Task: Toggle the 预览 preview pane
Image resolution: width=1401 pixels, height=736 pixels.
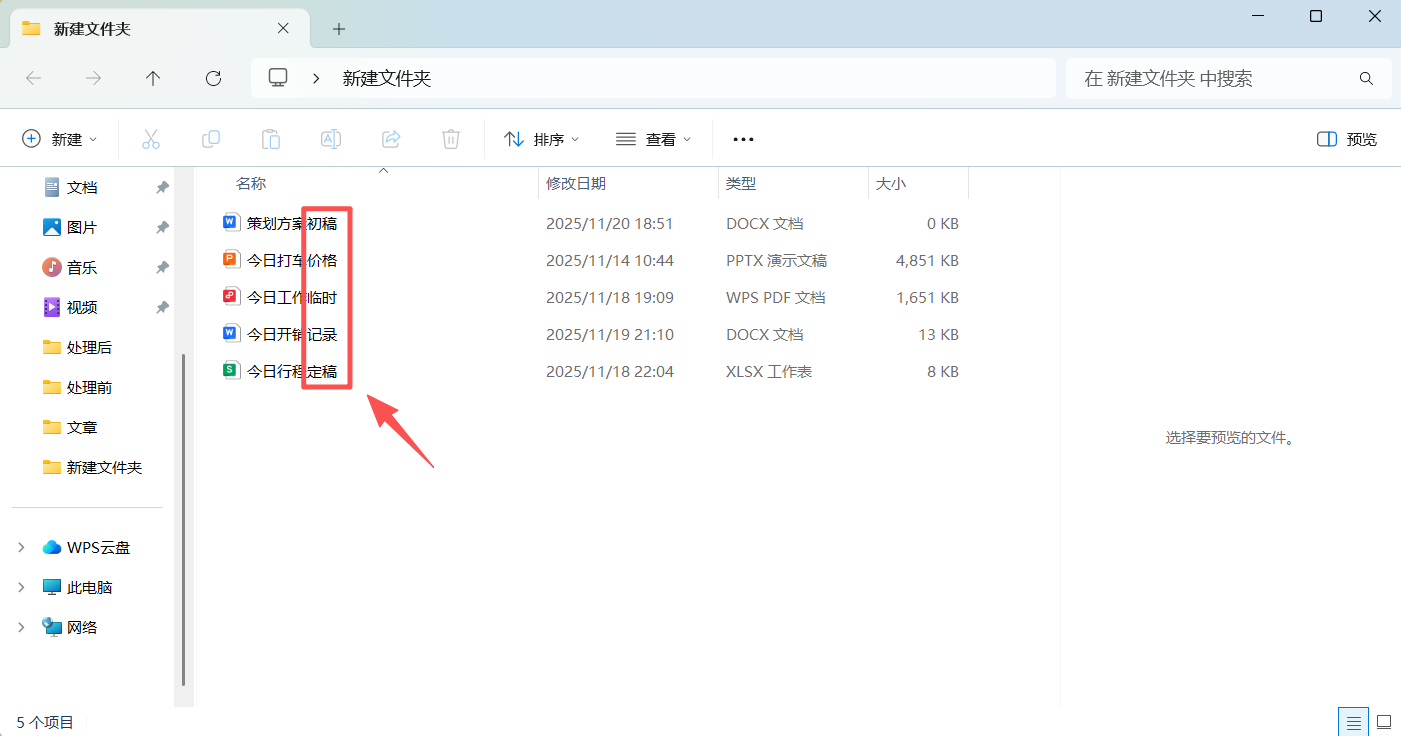Action: (1345, 139)
